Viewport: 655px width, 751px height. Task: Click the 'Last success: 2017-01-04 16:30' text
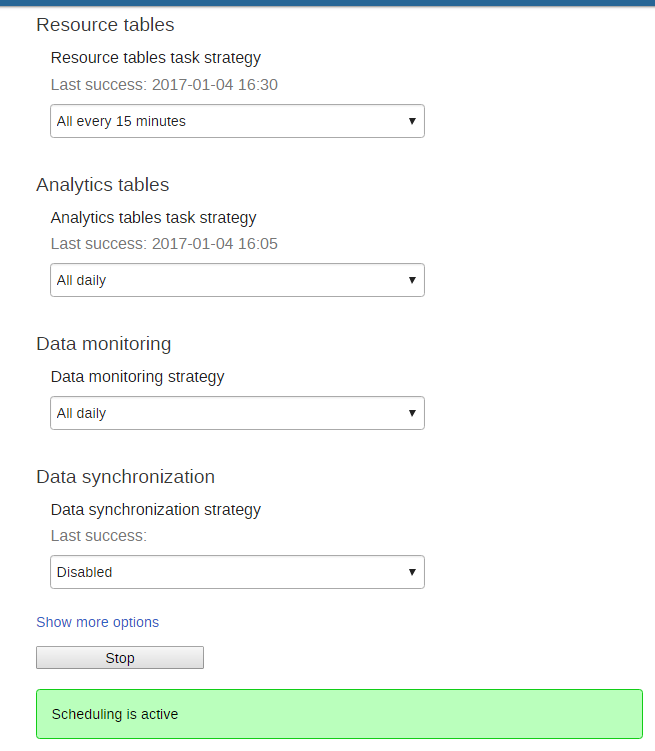pos(164,85)
